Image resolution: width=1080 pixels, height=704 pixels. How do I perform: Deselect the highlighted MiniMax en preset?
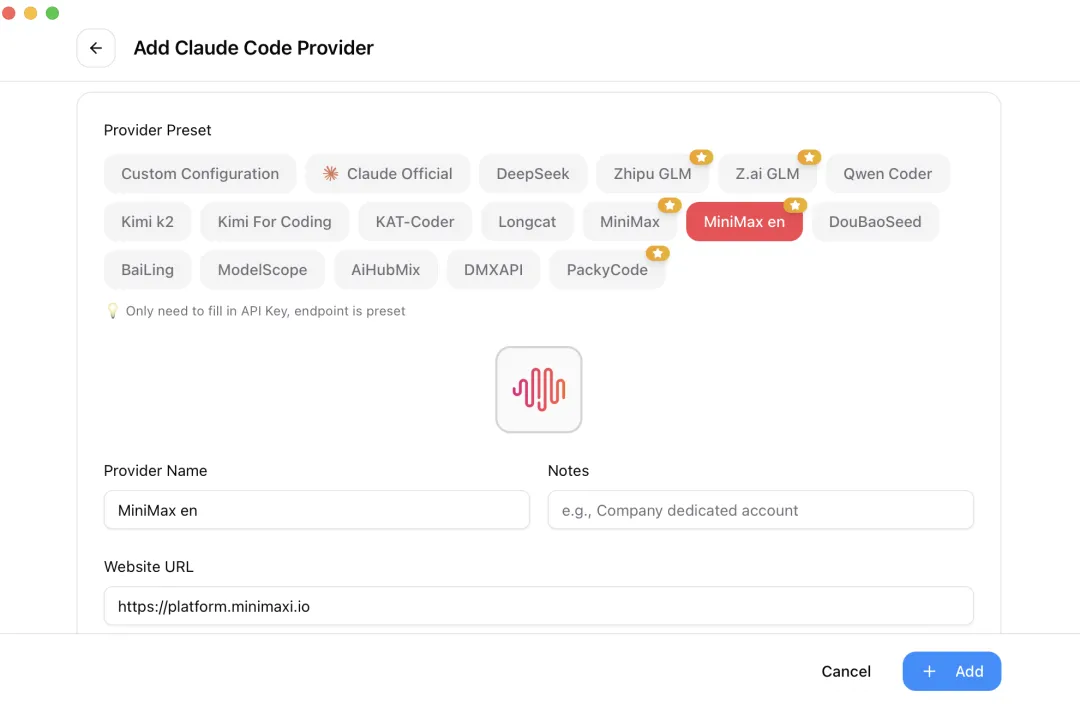point(744,221)
